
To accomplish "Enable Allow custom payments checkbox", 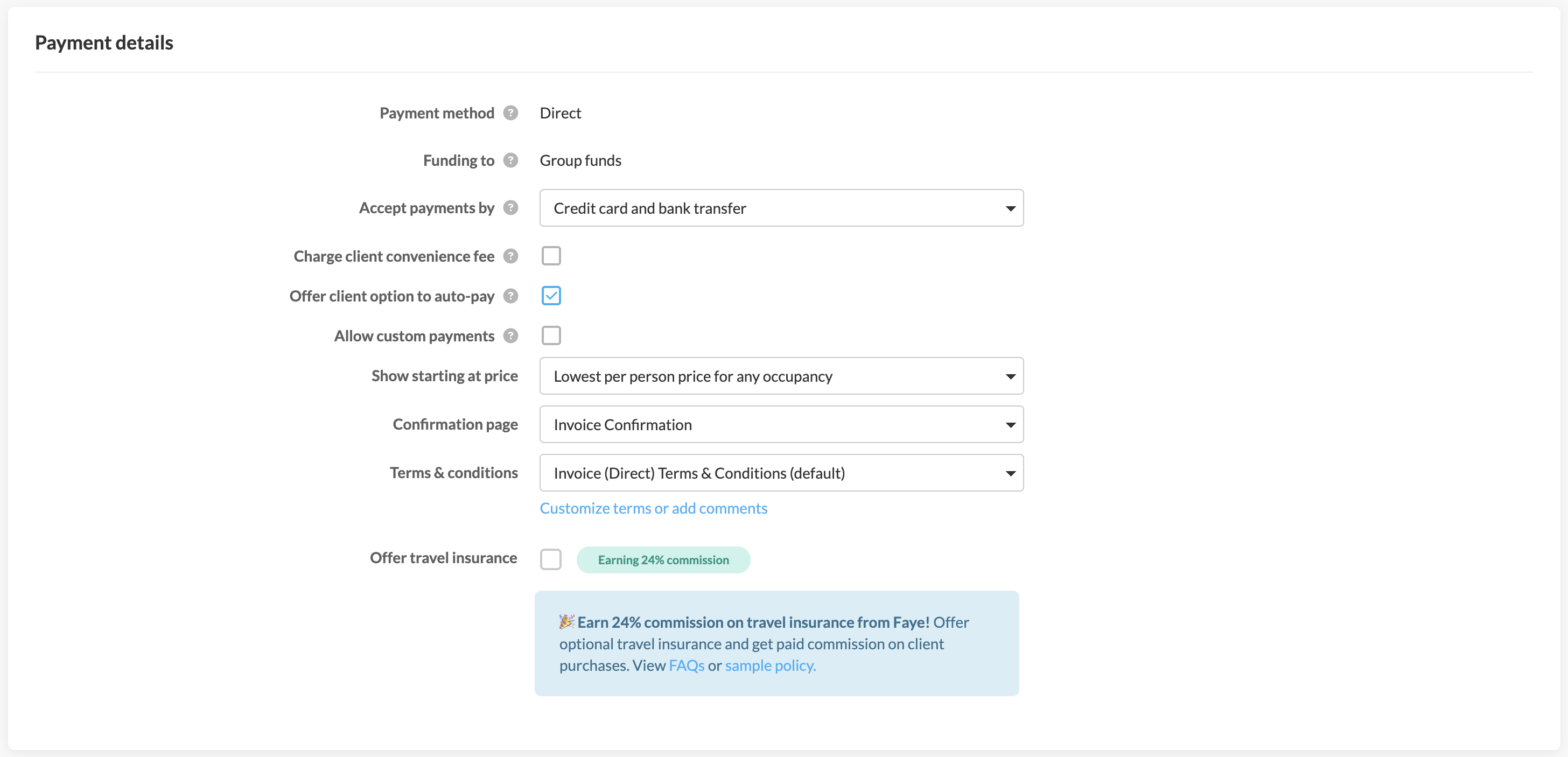I will (x=551, y=335).
